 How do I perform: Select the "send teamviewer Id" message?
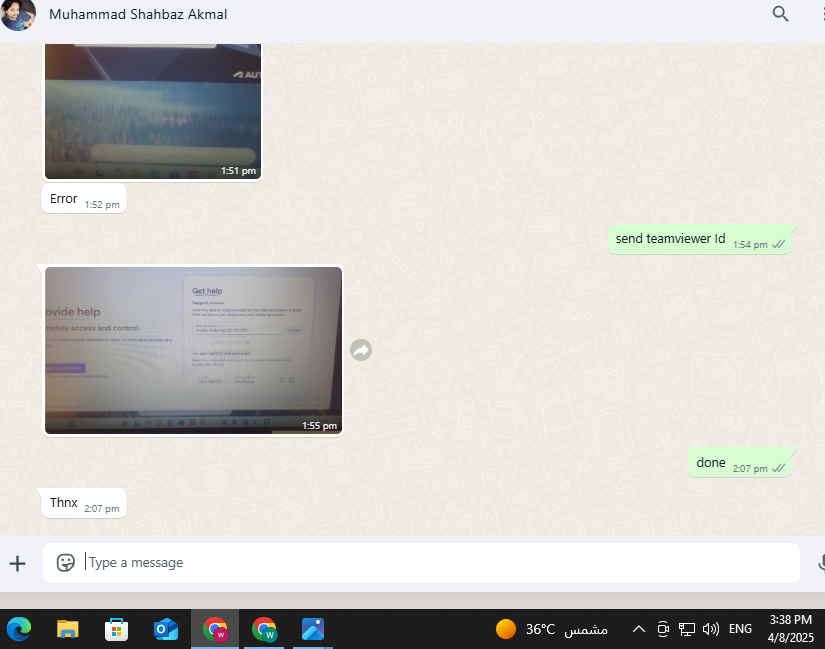coord(699,239)
